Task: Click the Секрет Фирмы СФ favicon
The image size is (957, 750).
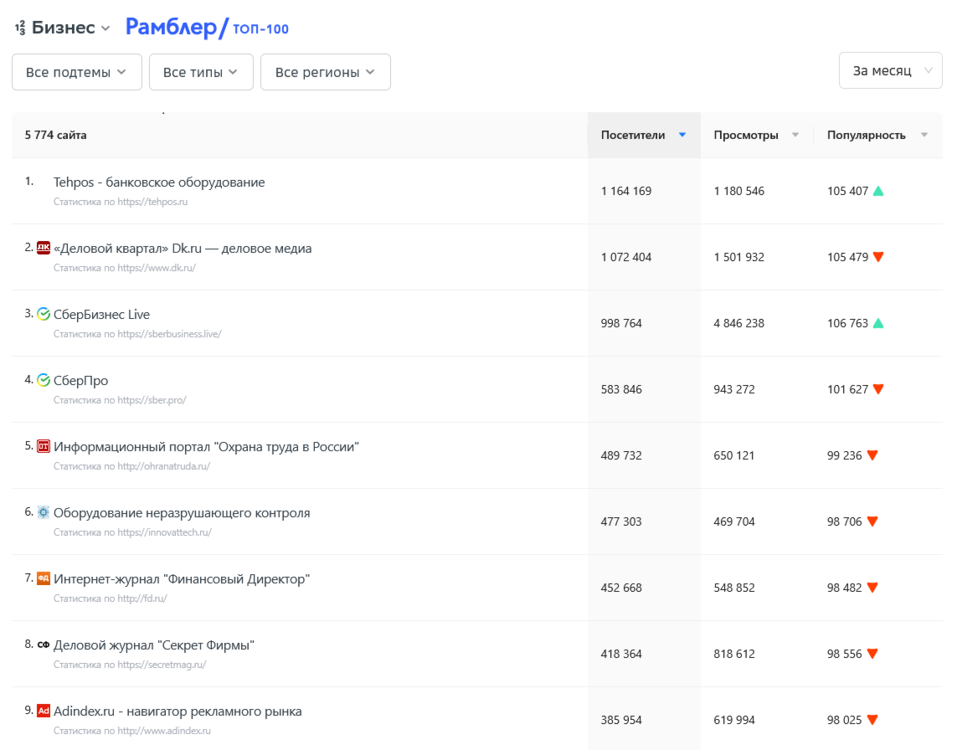Action: [43, 644]
